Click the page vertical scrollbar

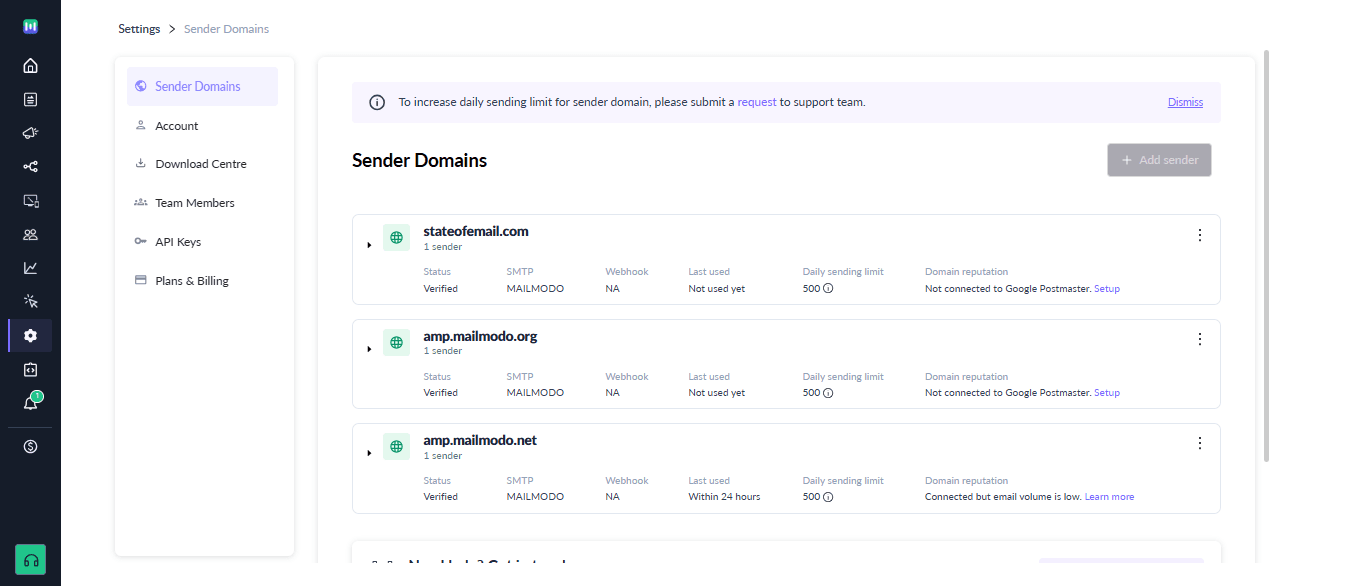pos(1267,255)
